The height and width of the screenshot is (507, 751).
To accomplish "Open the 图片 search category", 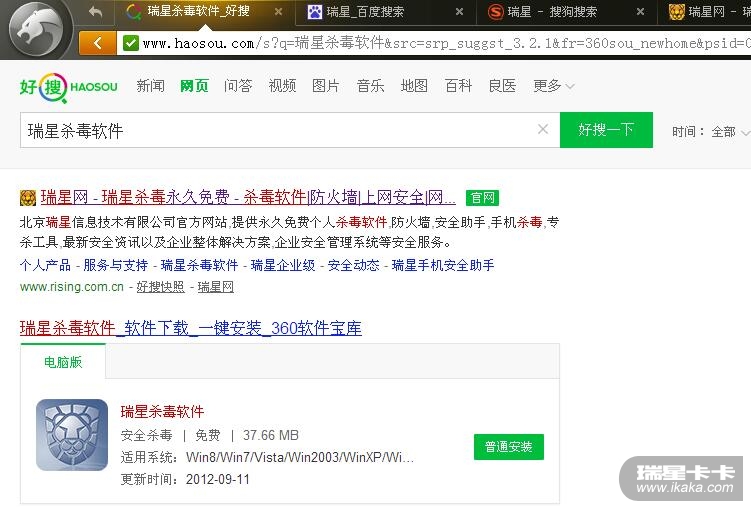I will [326, 86].
